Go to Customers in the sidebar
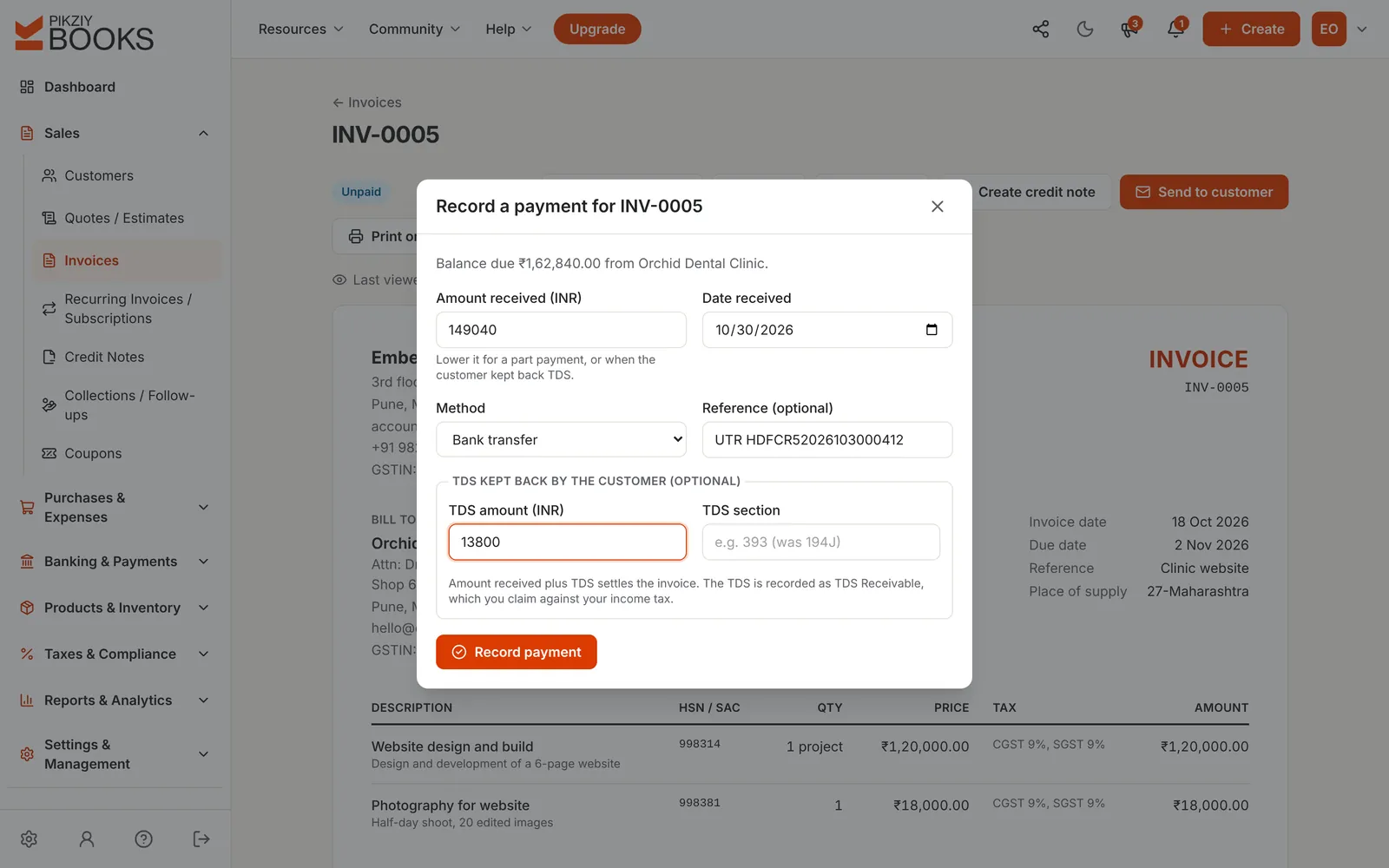The width and height of the screenshot is (1389, 868). pyautogui.click(x=127, y=175)
